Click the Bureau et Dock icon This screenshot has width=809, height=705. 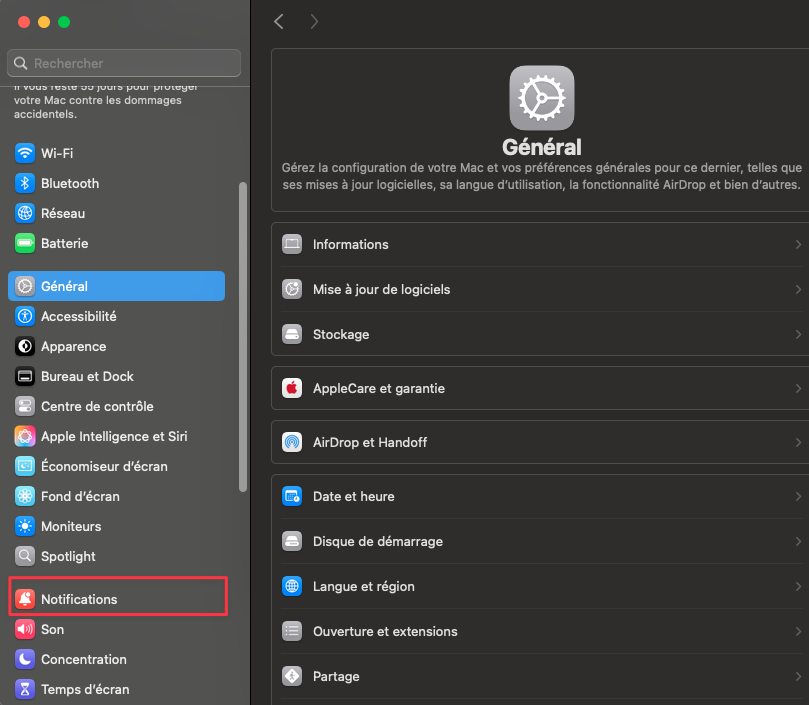tap(25, 376)
